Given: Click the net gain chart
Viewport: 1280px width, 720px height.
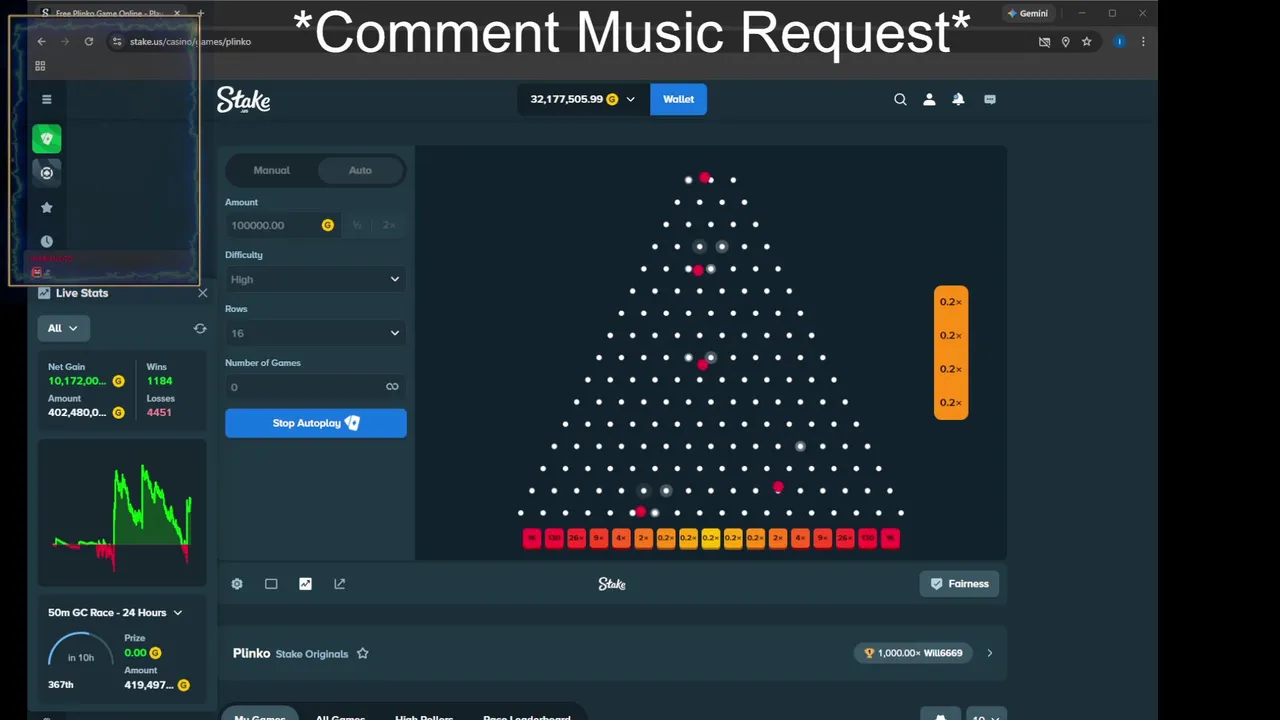Looking at the screenshot, I should click(122, 513).
